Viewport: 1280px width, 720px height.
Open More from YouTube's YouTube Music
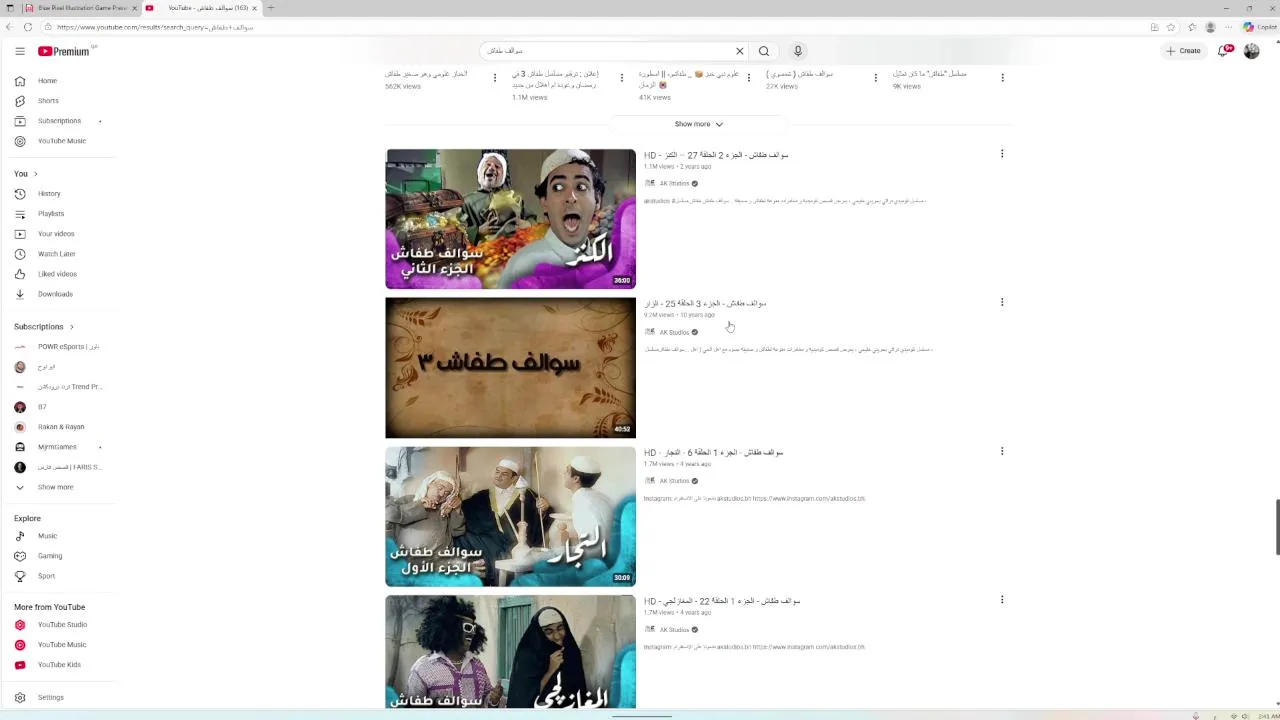click(x=61, y=645)
